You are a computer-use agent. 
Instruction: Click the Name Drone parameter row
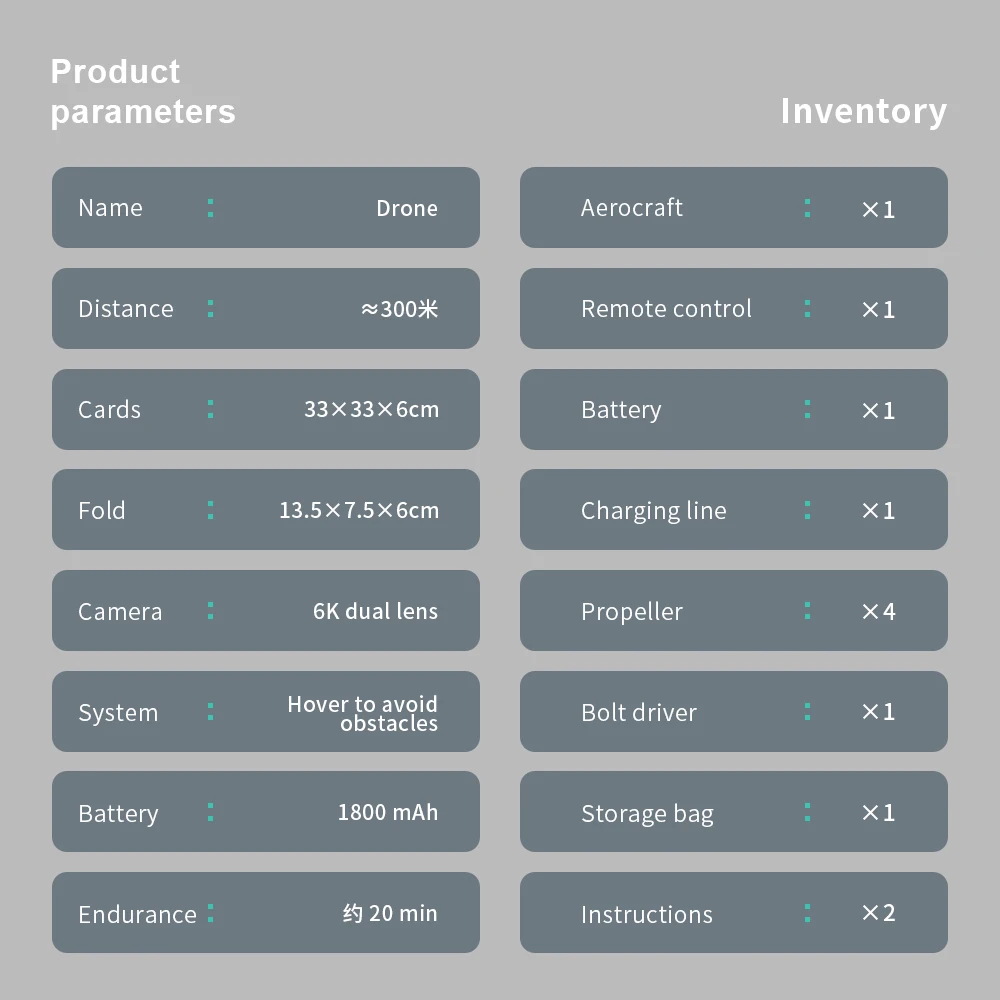pyautogui.click(x=265, y=208)
